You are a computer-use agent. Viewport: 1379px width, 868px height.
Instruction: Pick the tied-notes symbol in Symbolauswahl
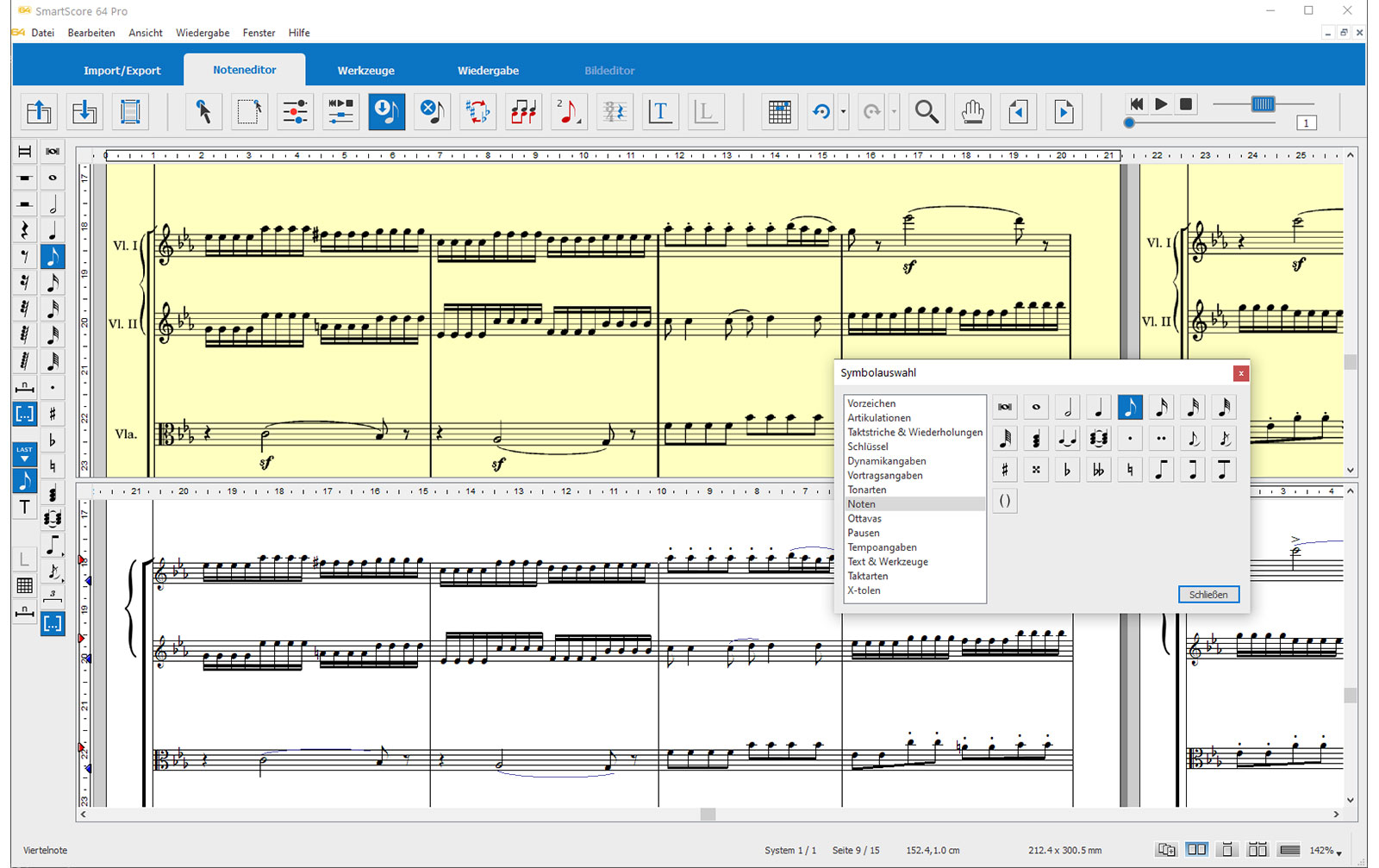(x=1067, y=439)
